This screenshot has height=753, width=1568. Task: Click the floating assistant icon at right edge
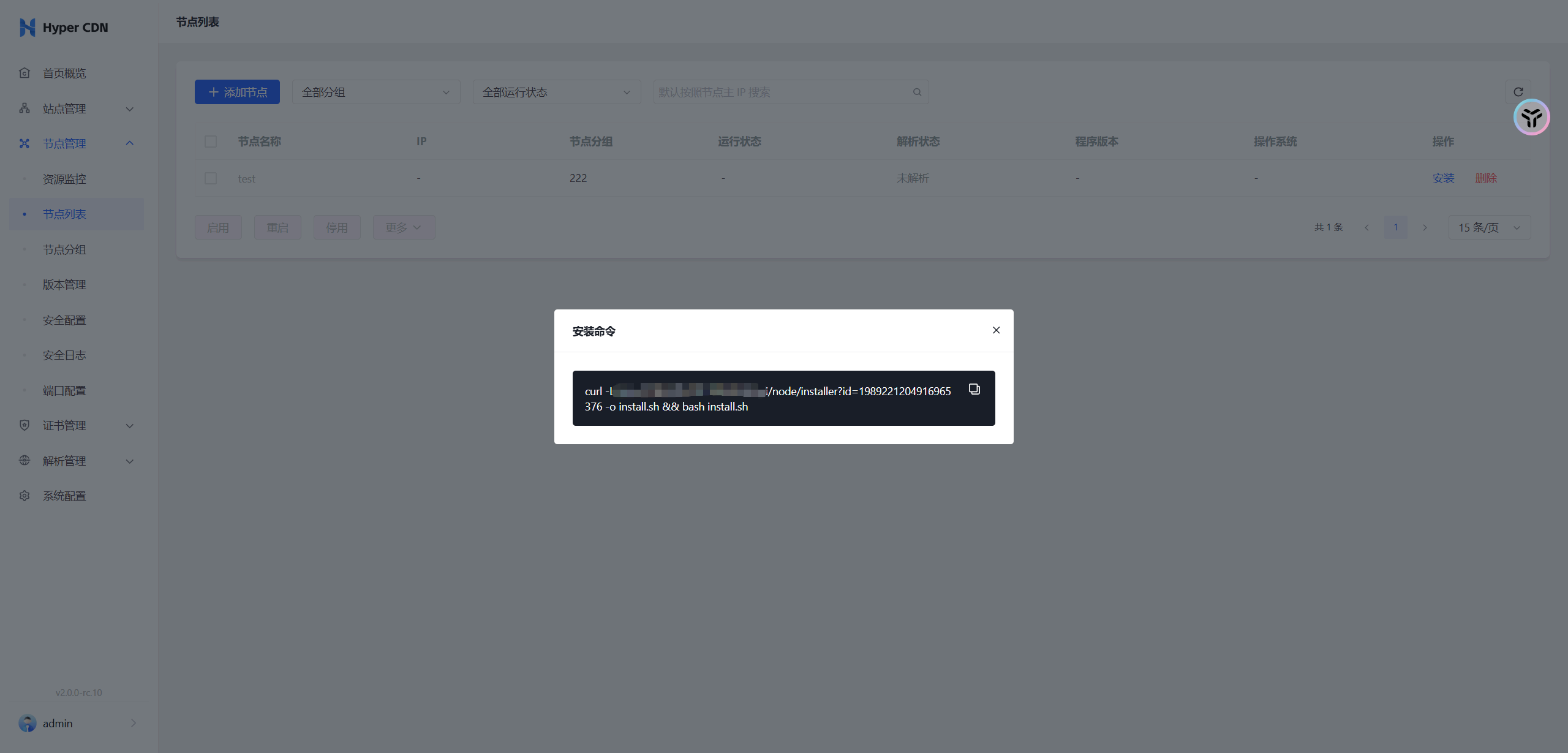(1531, 117)
